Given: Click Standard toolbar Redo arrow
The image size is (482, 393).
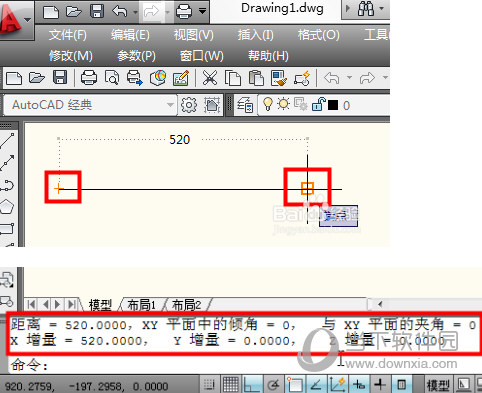Looking at the screenshot, I should [x=367, y=78].
